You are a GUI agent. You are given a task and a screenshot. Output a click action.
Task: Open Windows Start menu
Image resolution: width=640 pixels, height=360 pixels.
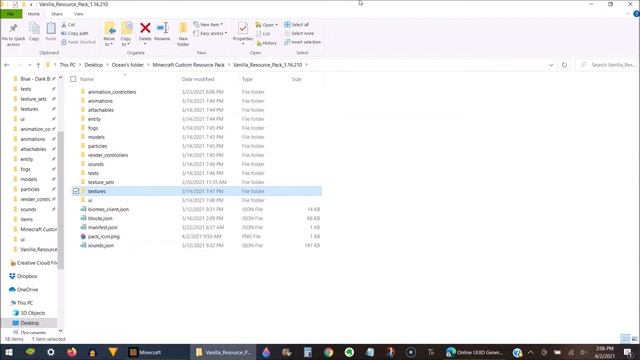(9, 352)
